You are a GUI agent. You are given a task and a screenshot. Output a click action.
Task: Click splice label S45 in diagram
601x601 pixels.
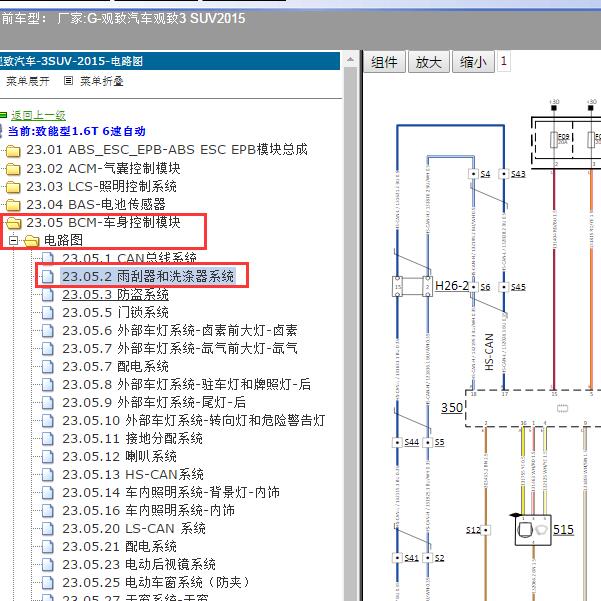point(518,287)
